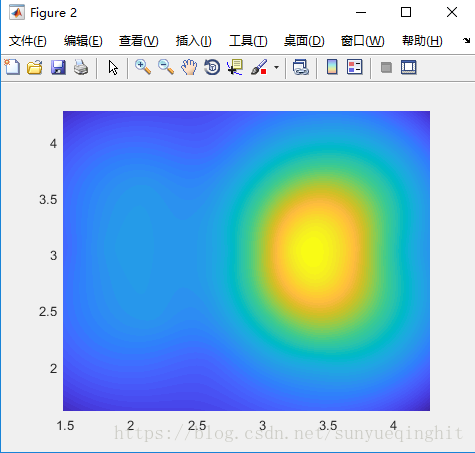
Task: Activate the Brush data tool
Action: pyautogui.click(x=259, y=67)
